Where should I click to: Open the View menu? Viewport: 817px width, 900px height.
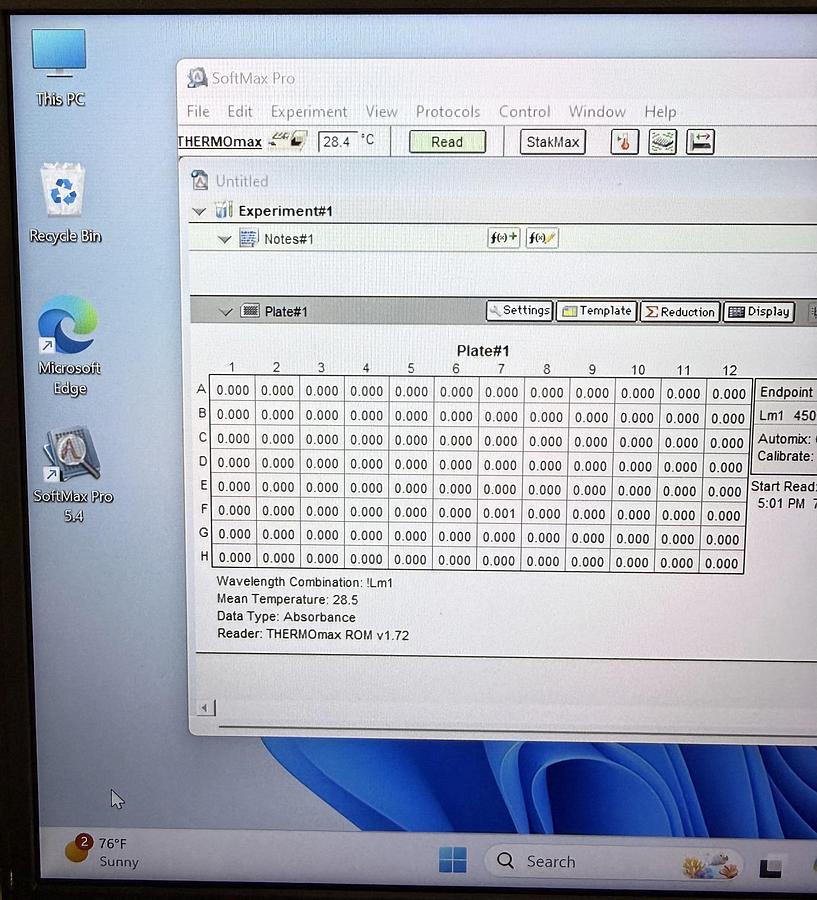pyautogui.click(x=381, y=111)
